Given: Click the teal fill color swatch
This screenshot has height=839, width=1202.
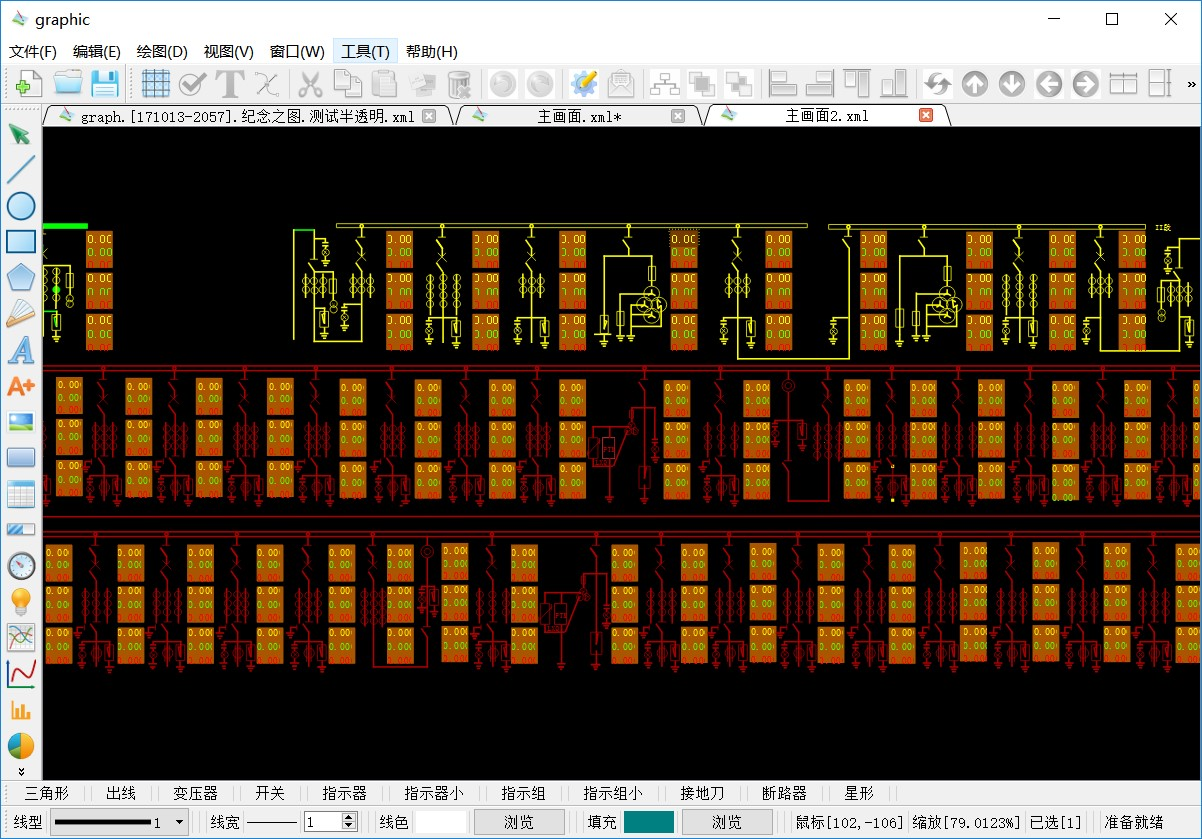Looking at the screenshot, I should pos(648,822).
